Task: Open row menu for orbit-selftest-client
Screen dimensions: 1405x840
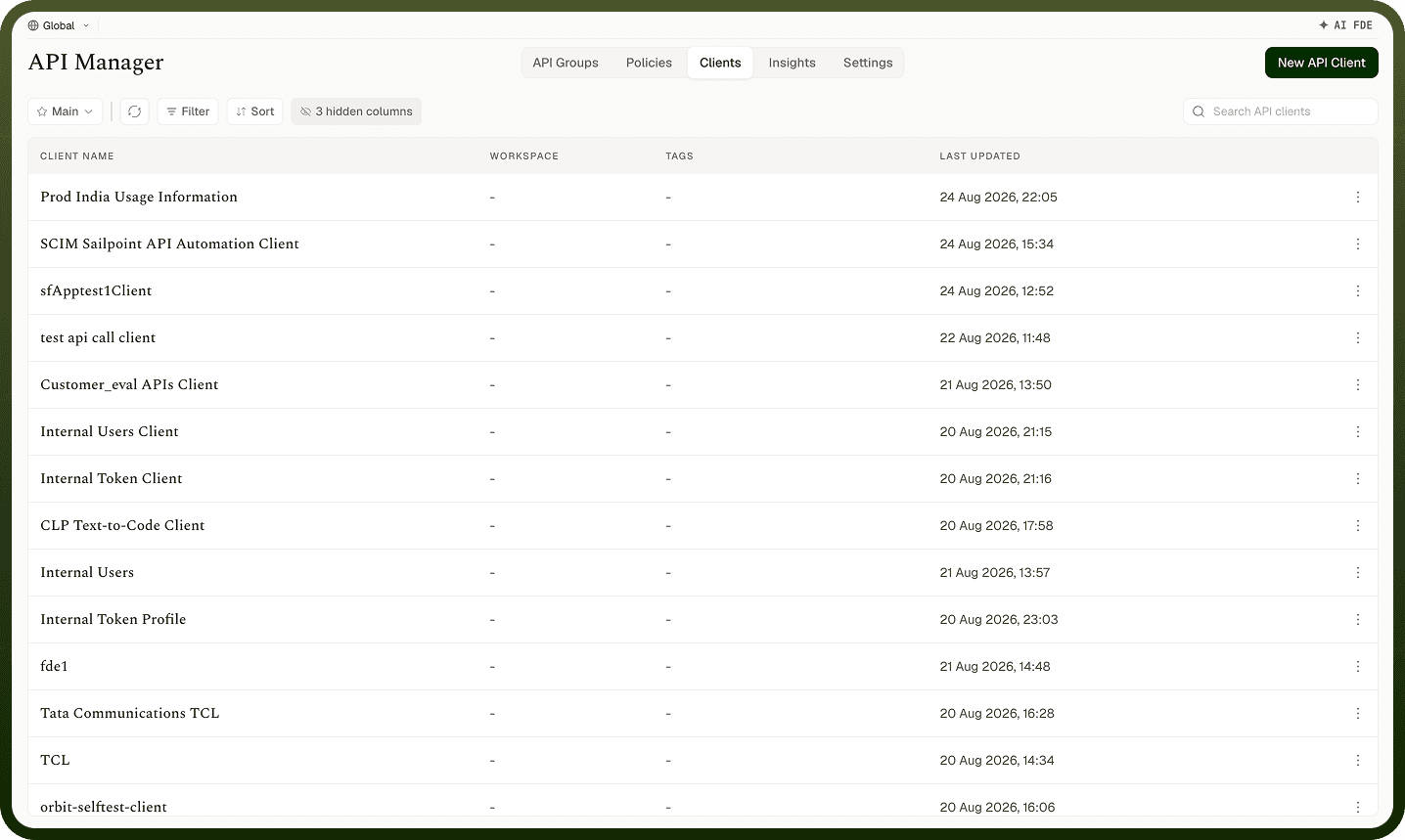Action: [1358, 808]
